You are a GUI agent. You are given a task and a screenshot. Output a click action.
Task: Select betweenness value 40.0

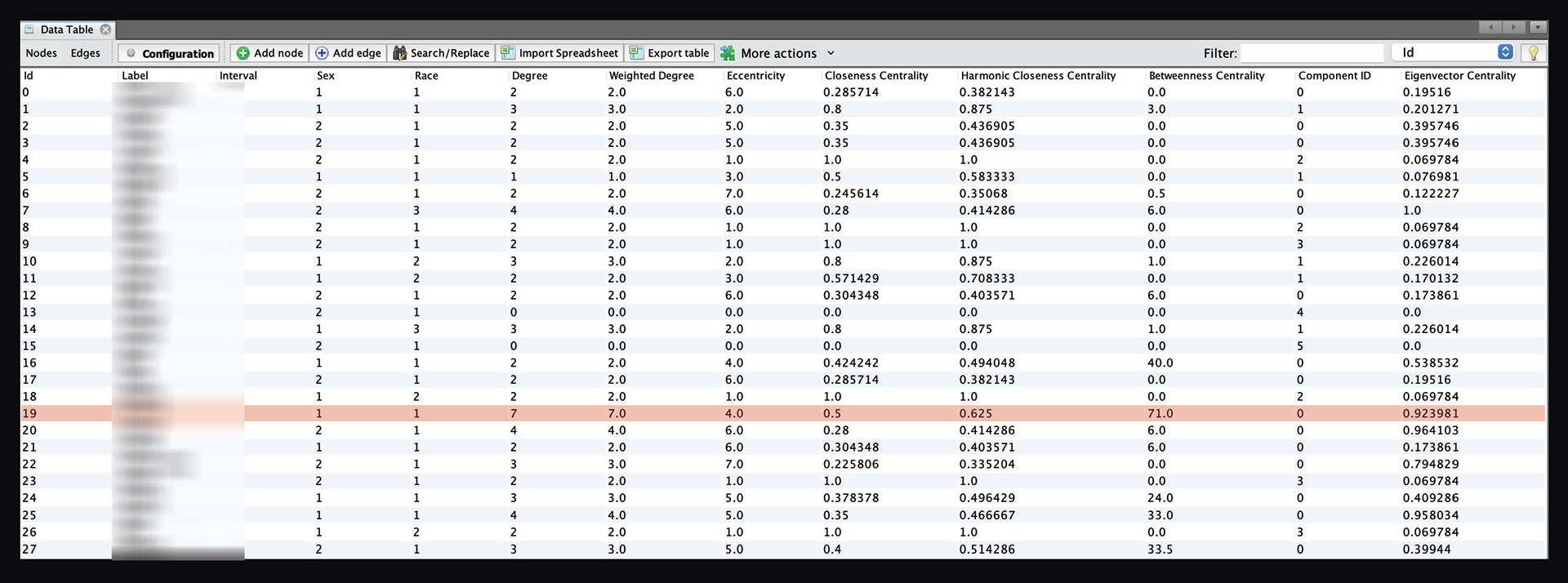1160,363
